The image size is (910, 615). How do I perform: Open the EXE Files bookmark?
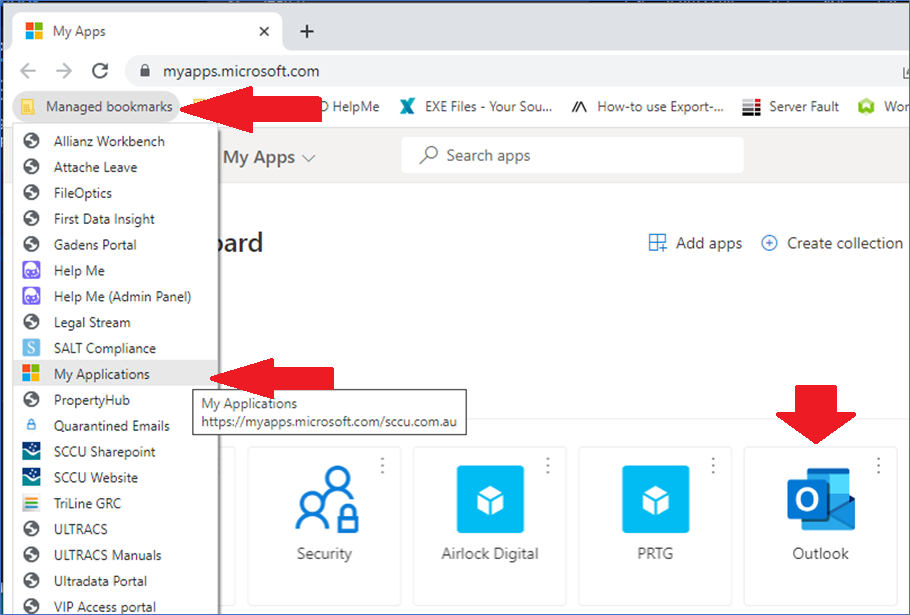coord(476,107)
